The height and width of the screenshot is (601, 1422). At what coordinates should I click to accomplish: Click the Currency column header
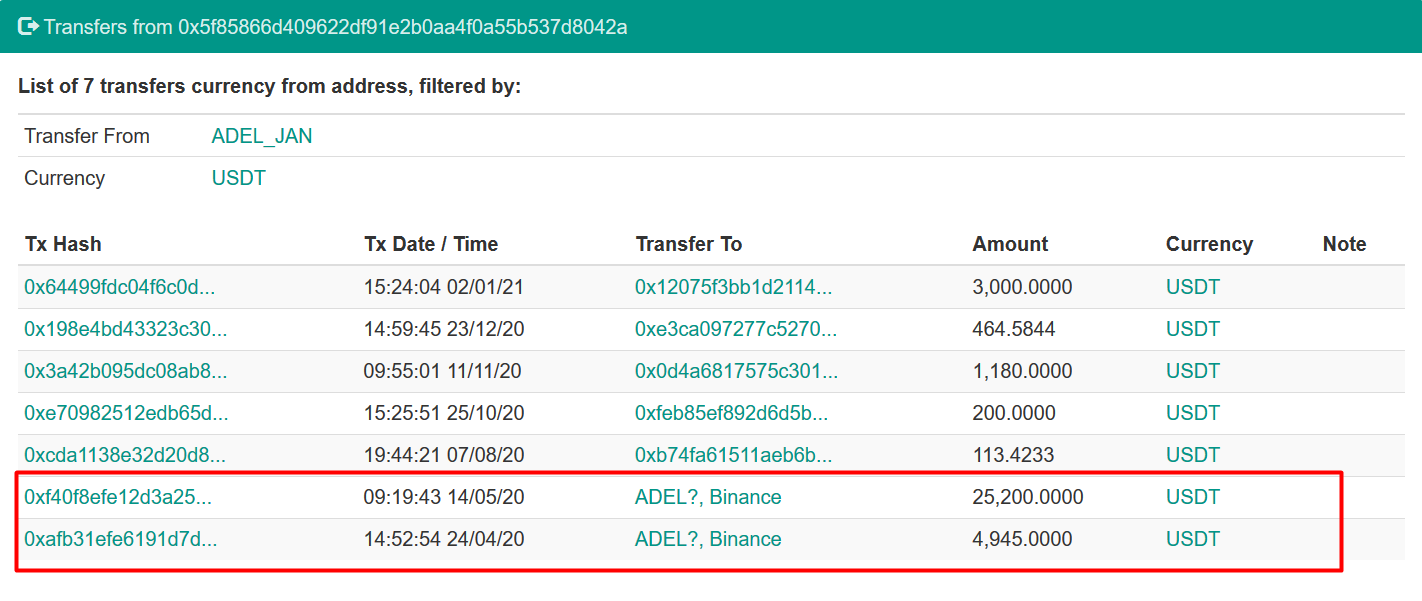[x=1209, y=244]
